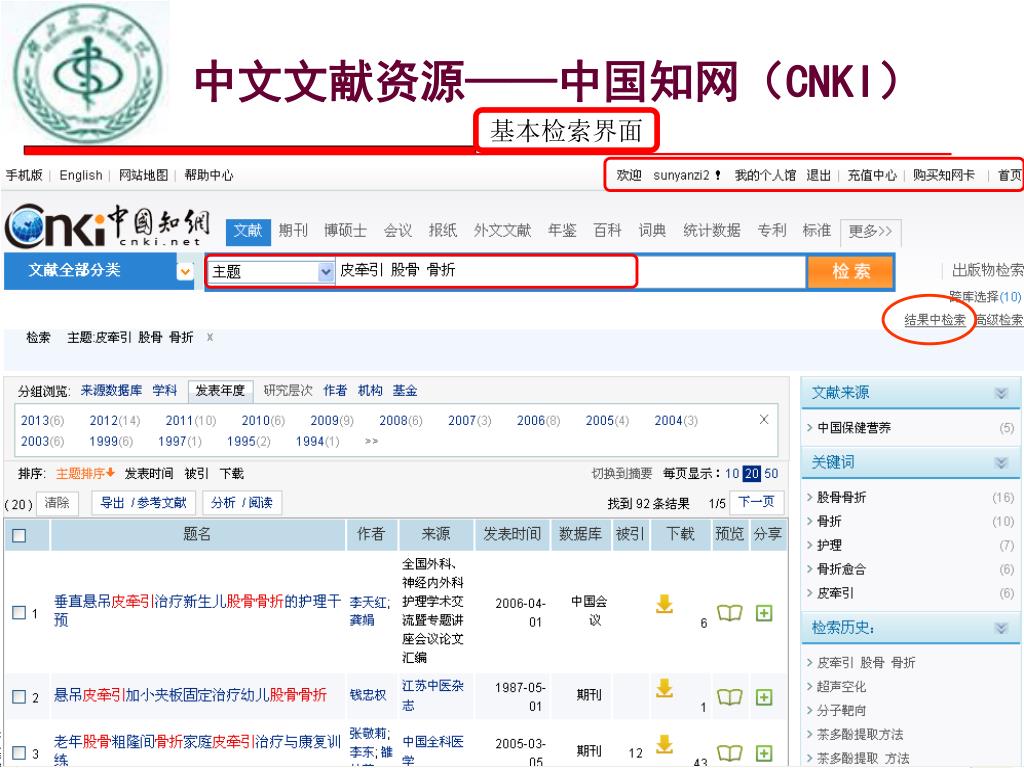The image size is (1024, 768).
Task: Open article 悬吊皮牵引加小夹板固定治疗幼儿股骨骨折
Action: [190, 695]
